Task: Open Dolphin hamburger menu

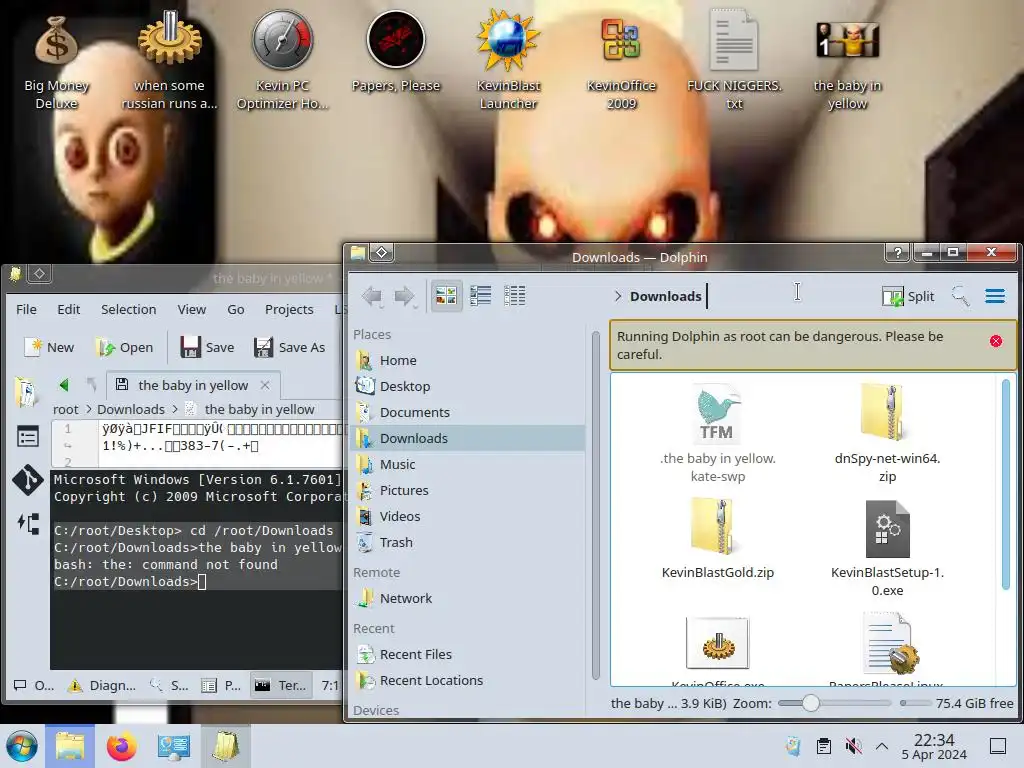Action: click(995, 296)
